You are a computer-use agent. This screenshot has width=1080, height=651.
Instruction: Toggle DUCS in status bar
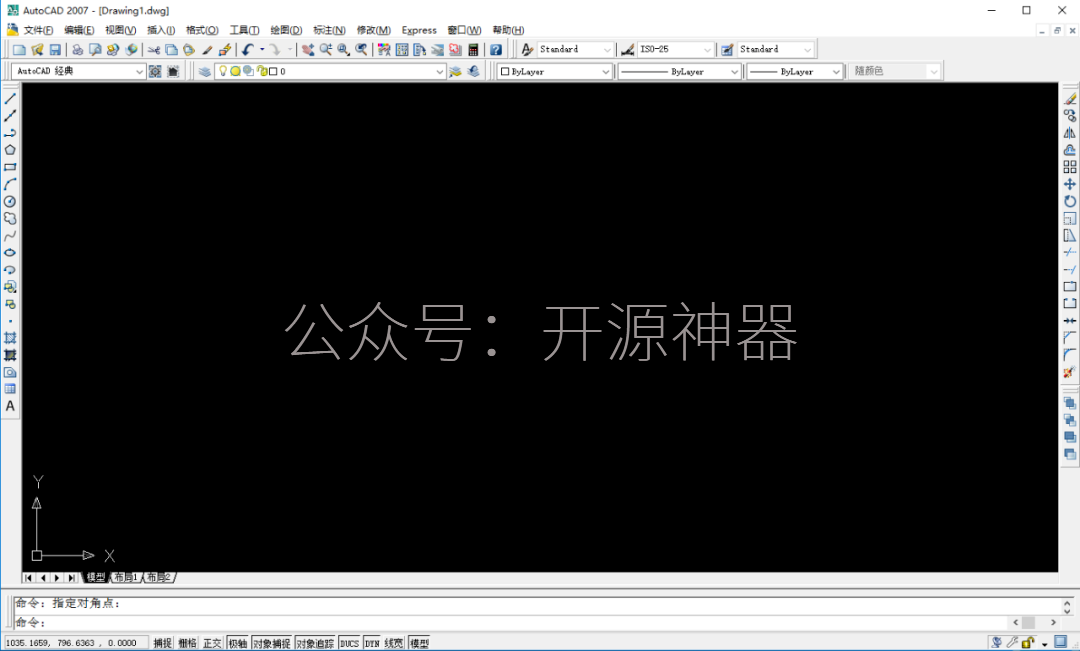pos(349,643)
